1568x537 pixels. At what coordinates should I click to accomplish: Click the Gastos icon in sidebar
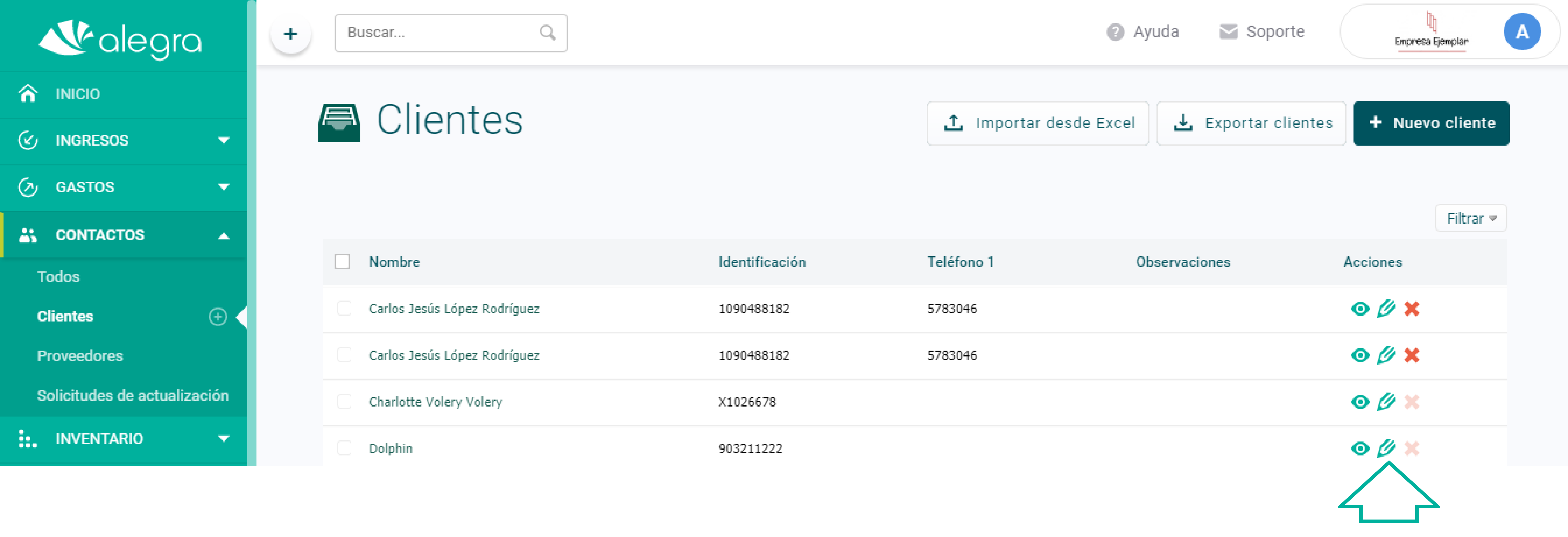click(x=28, y=187)
